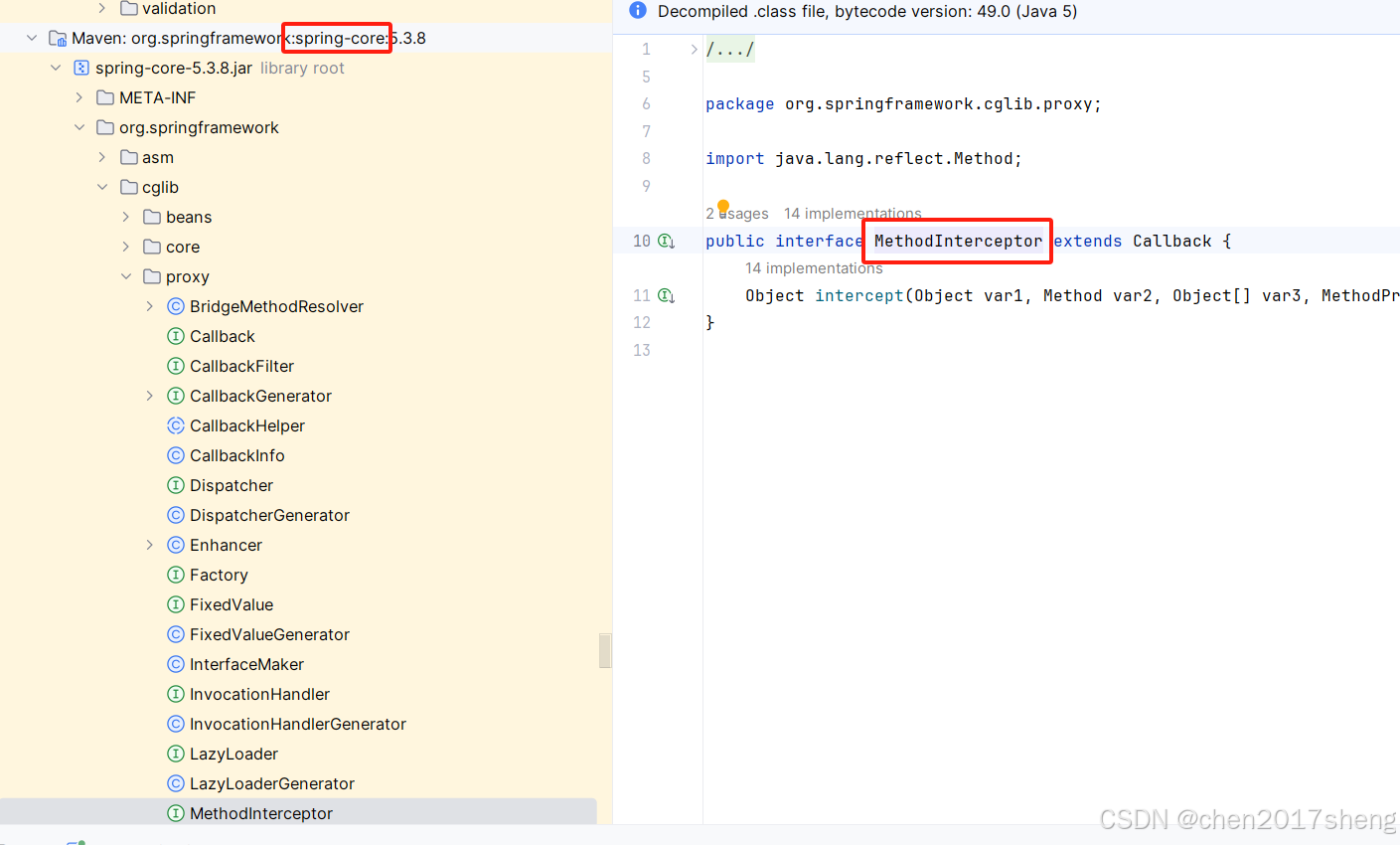Click the FixedValueGenerator class icon

tap(176, 634)
